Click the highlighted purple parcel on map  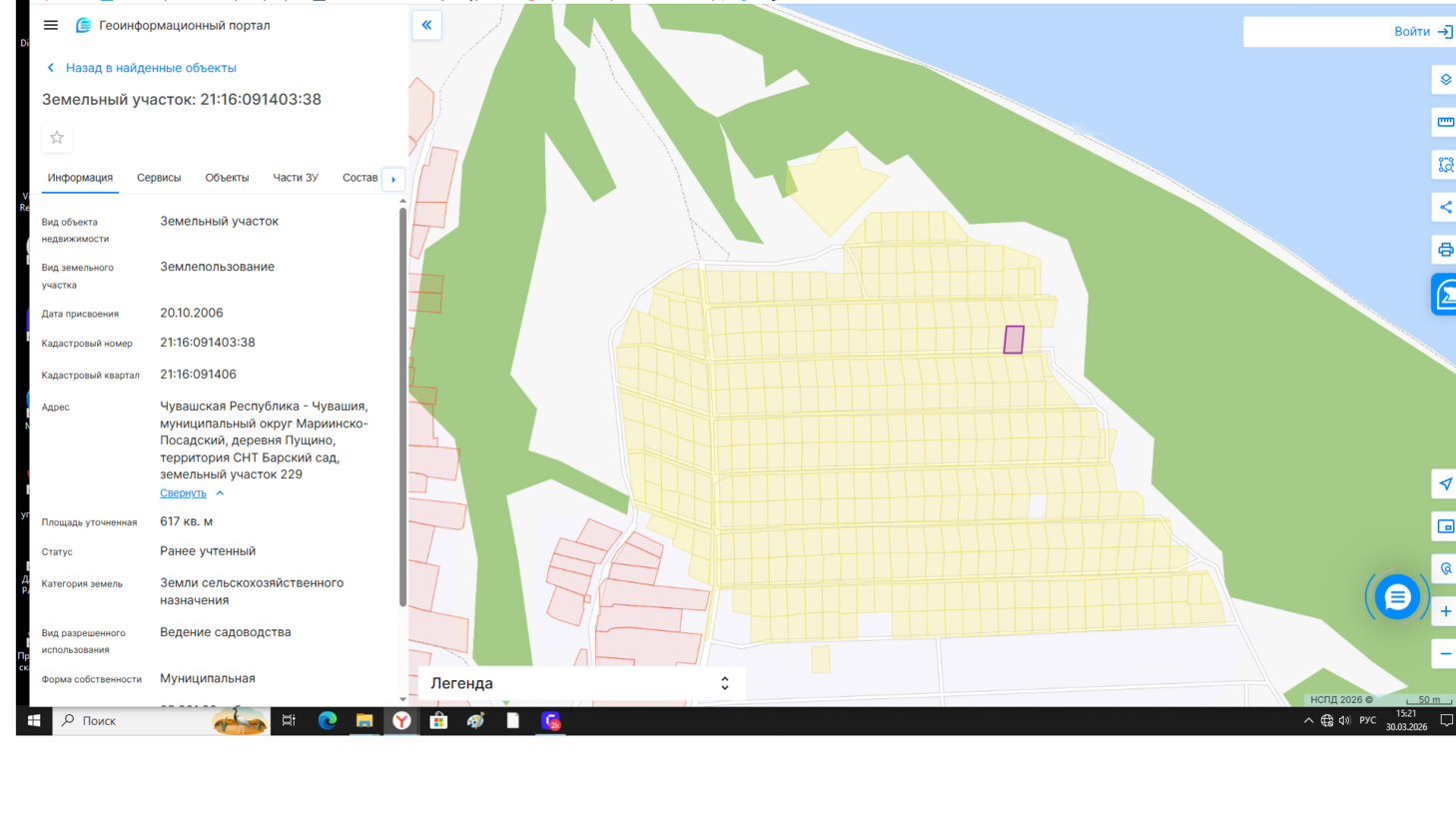tap(1014, 340)
